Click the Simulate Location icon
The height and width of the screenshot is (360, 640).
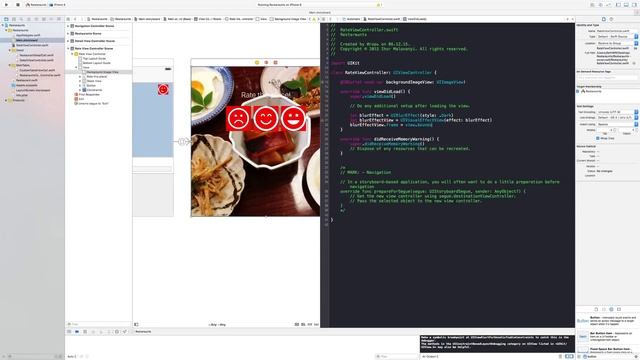tap(125, 331)
